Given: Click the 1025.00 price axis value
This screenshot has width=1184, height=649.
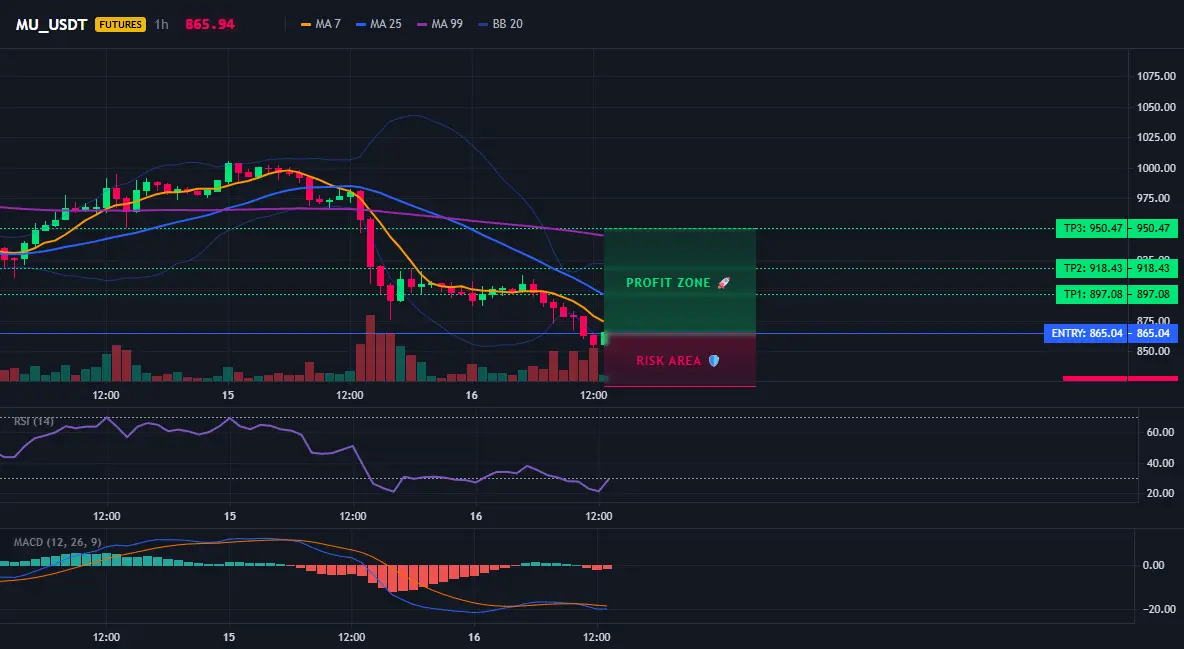Looking at the screenshot, I should 1156,138.
